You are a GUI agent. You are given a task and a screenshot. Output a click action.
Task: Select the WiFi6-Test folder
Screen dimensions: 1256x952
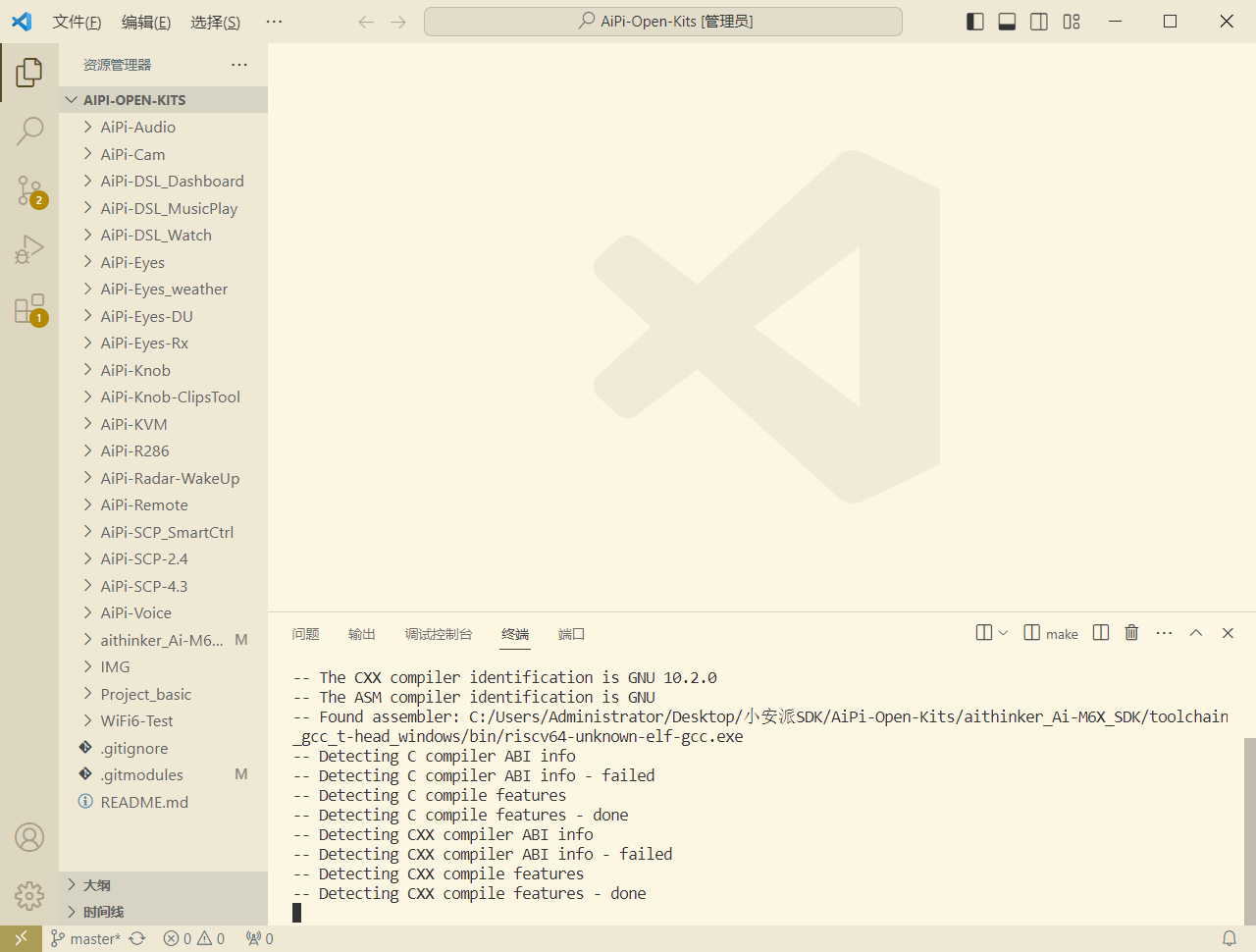[163, 720]
